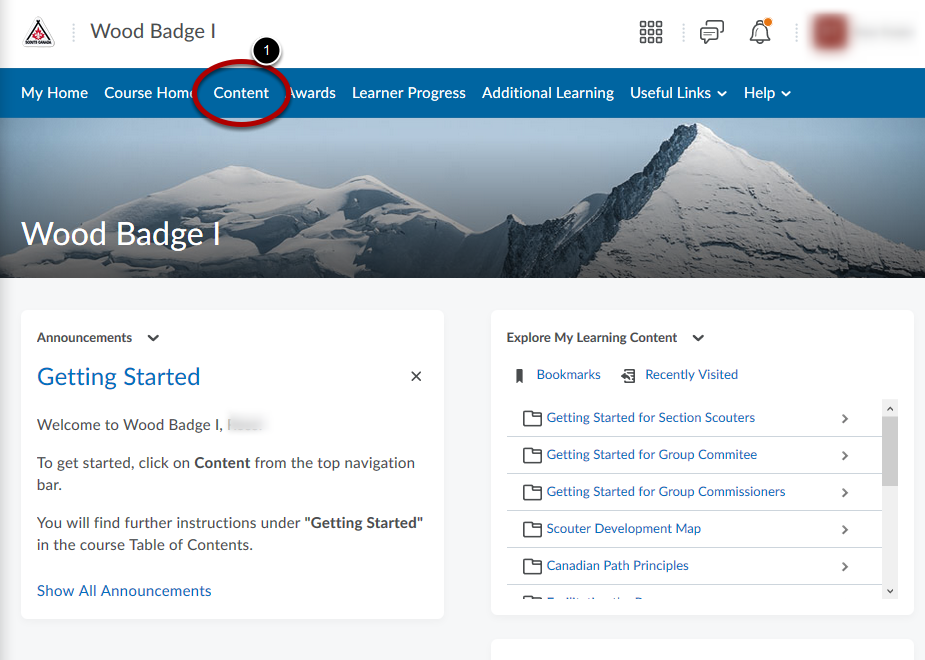Click the Bookmarks flag icon

519,376
